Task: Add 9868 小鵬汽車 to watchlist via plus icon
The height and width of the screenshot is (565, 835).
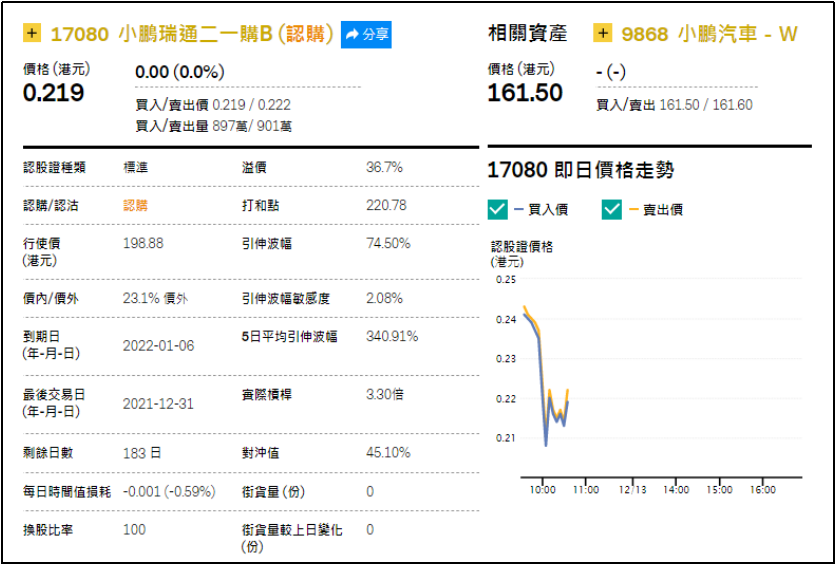Action: pyautogui.click(x=602, y=34)
